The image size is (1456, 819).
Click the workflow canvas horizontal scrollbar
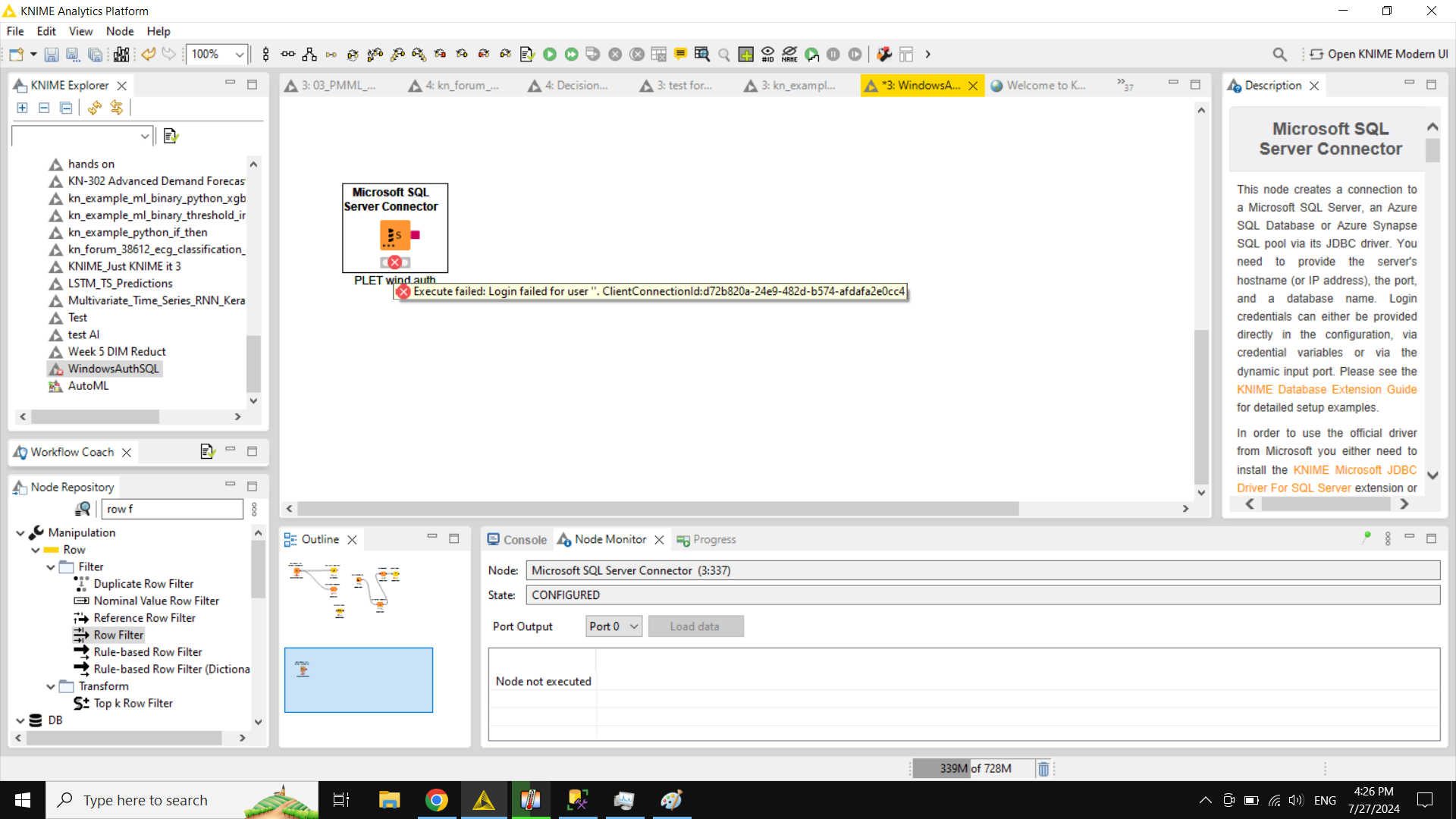[658, 509]
